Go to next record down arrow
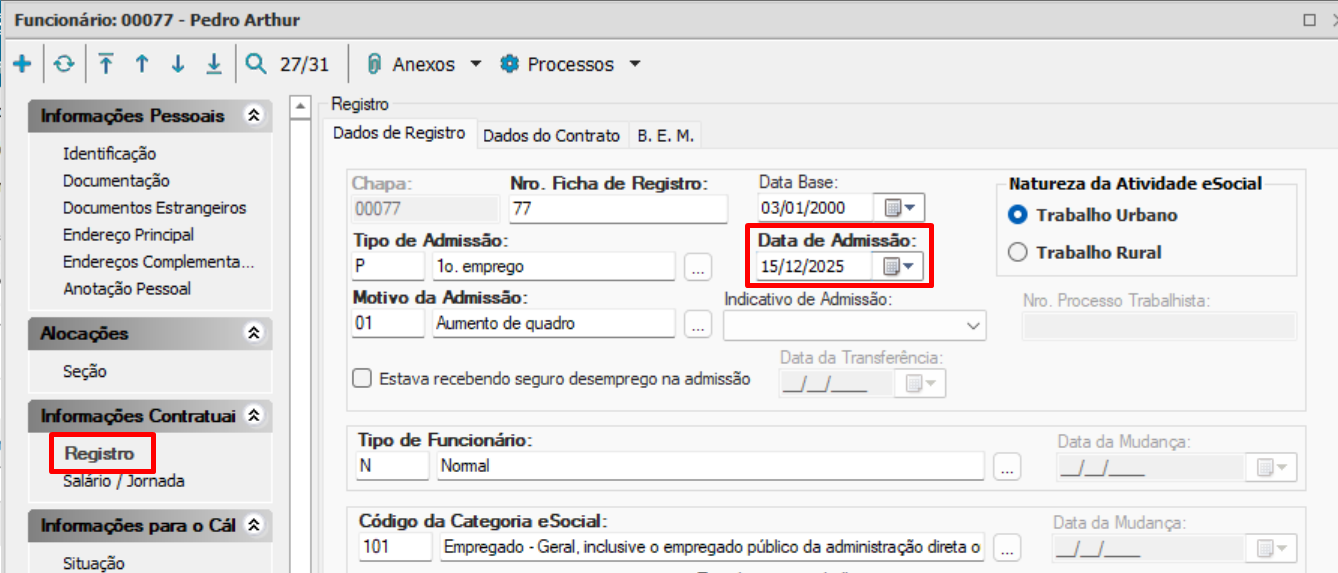 (x=178, y=64)
